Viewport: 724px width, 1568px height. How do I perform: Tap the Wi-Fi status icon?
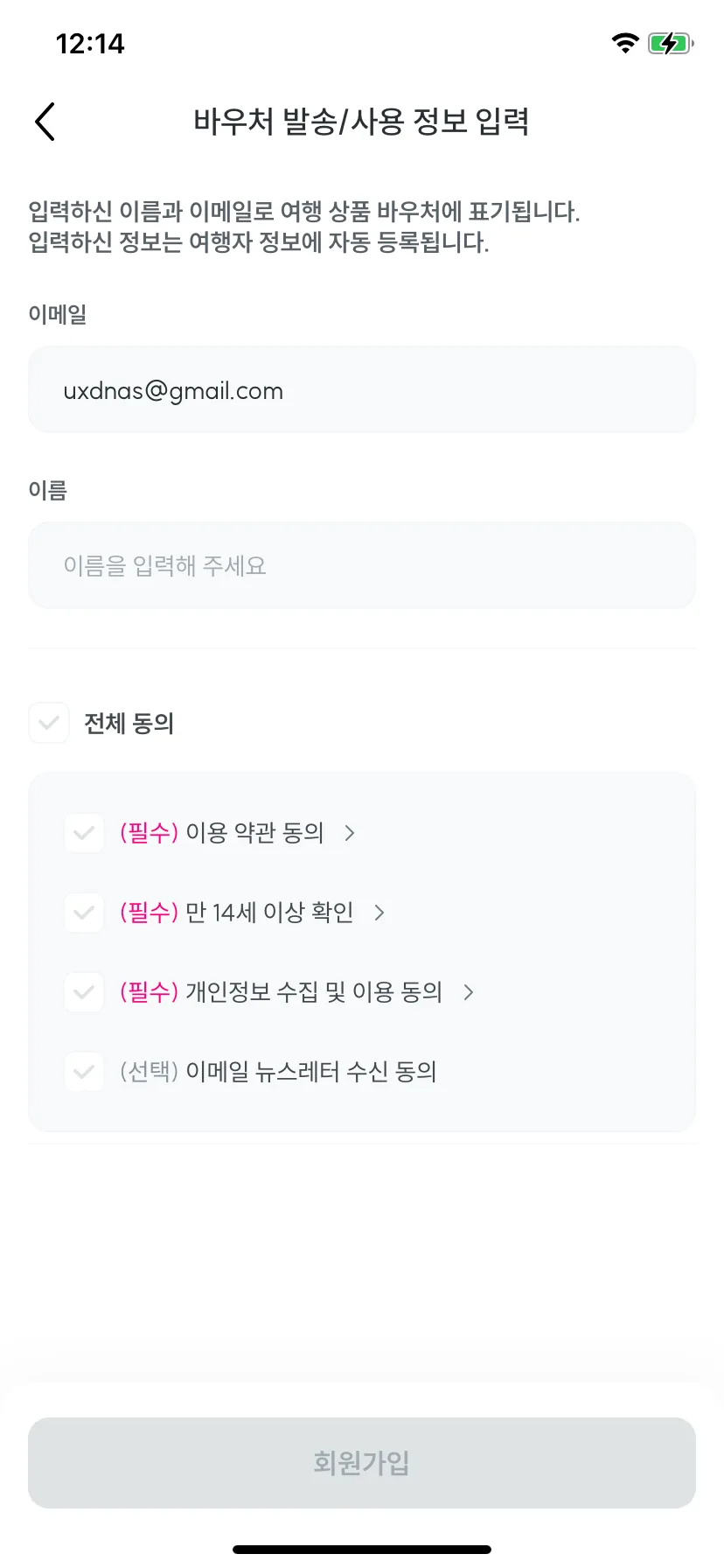click(x=625, y=43)
